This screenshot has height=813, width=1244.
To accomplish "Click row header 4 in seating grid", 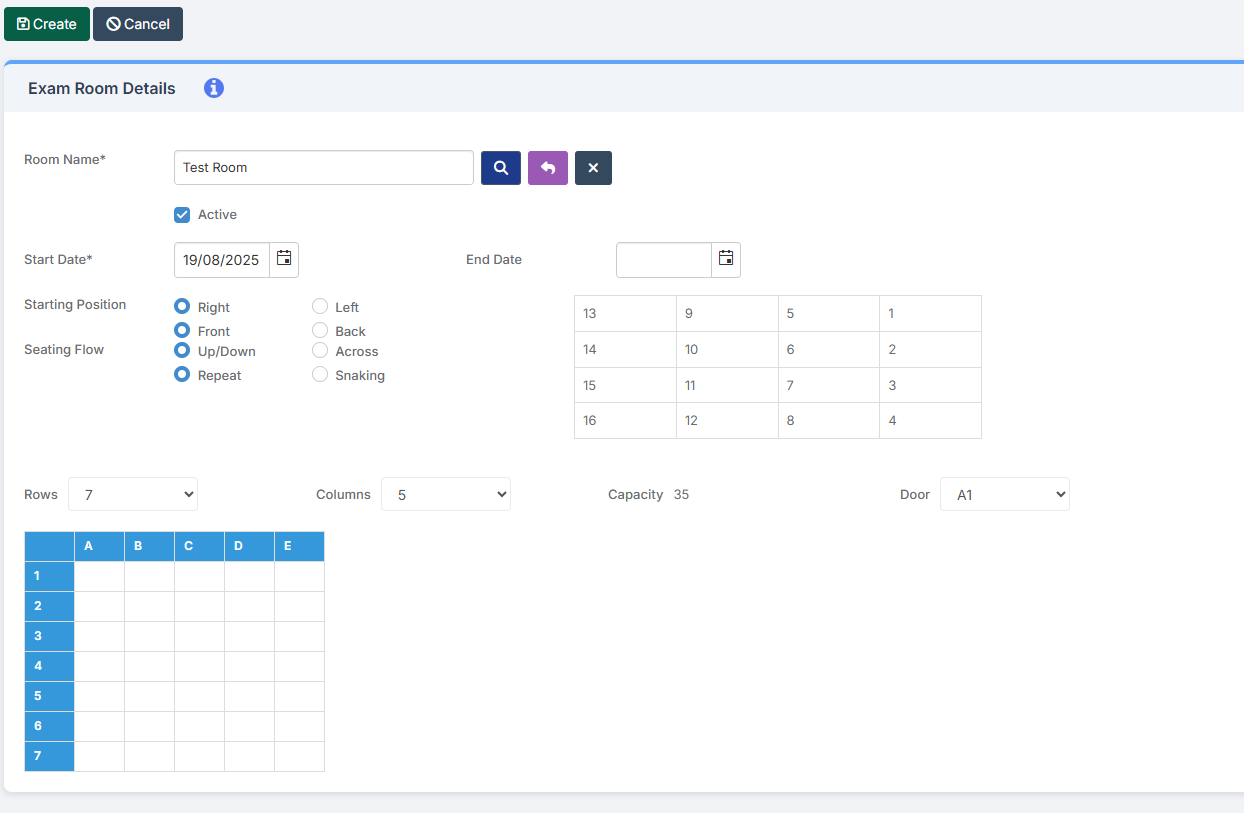I will tap(49, 666).
